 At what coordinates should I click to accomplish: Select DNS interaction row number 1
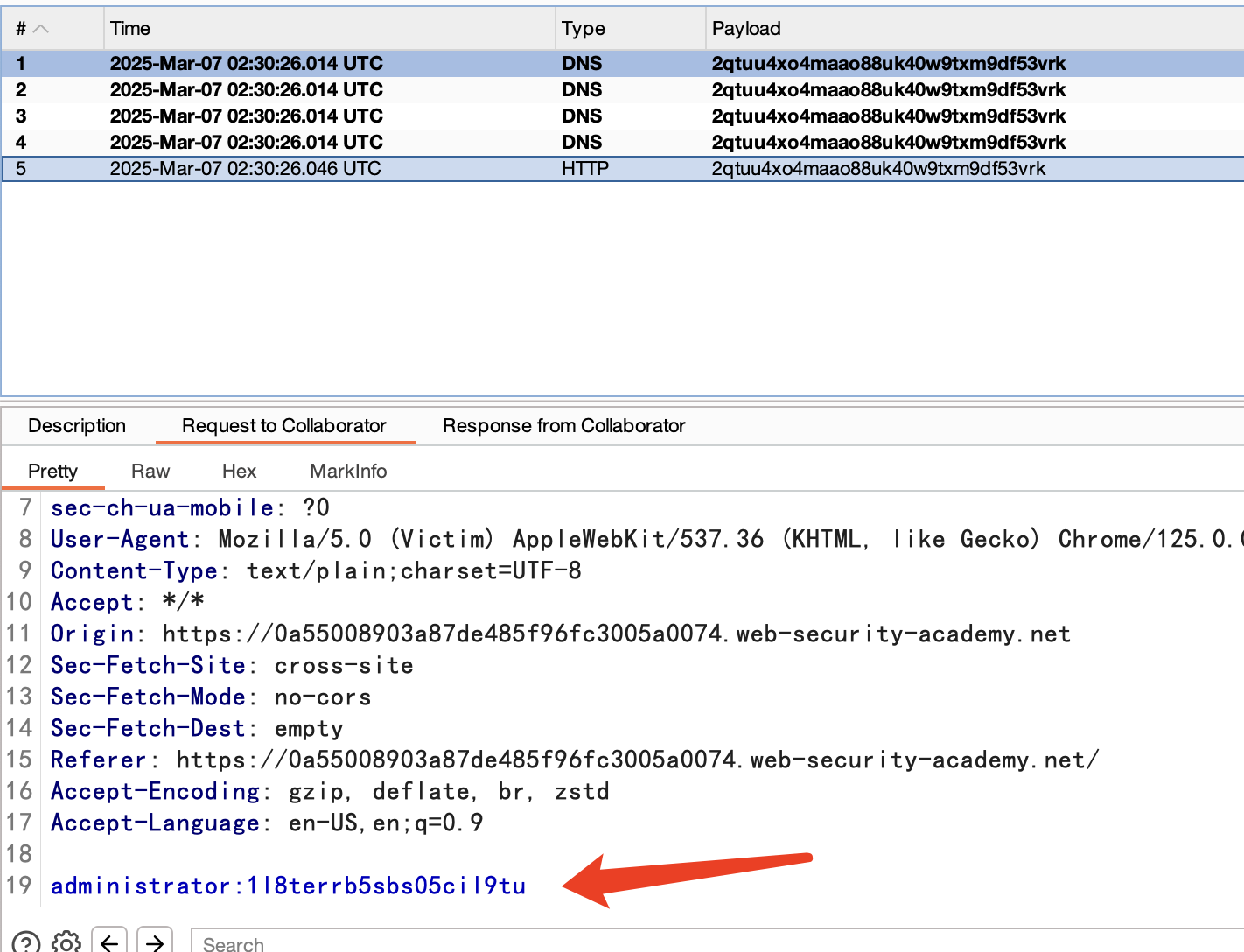click(525, 64)
